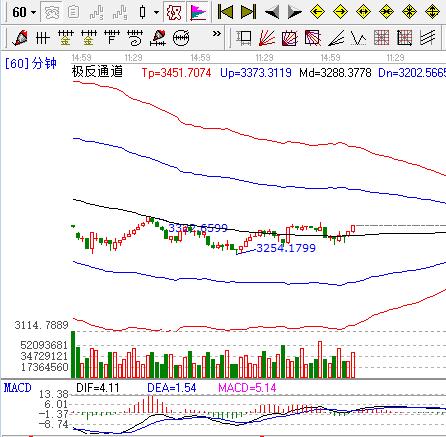Screen dimensions: 446x437
Task: Click the yellow diamond left-arrow icon
Action: [x=317, y=12]
